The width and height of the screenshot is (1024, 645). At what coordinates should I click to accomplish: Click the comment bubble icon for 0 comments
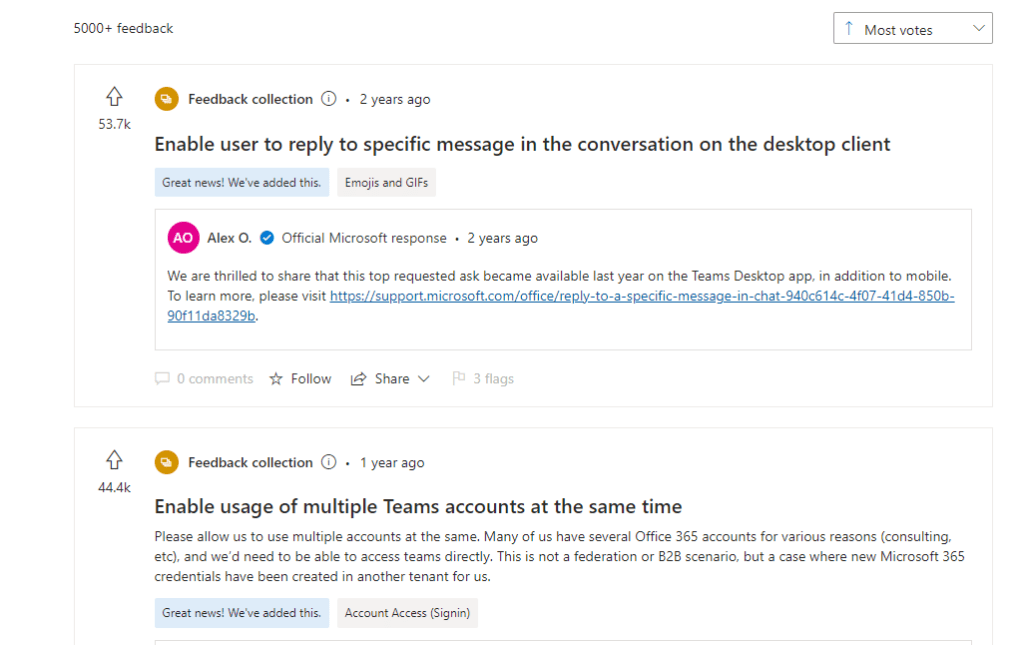point(162,379)
